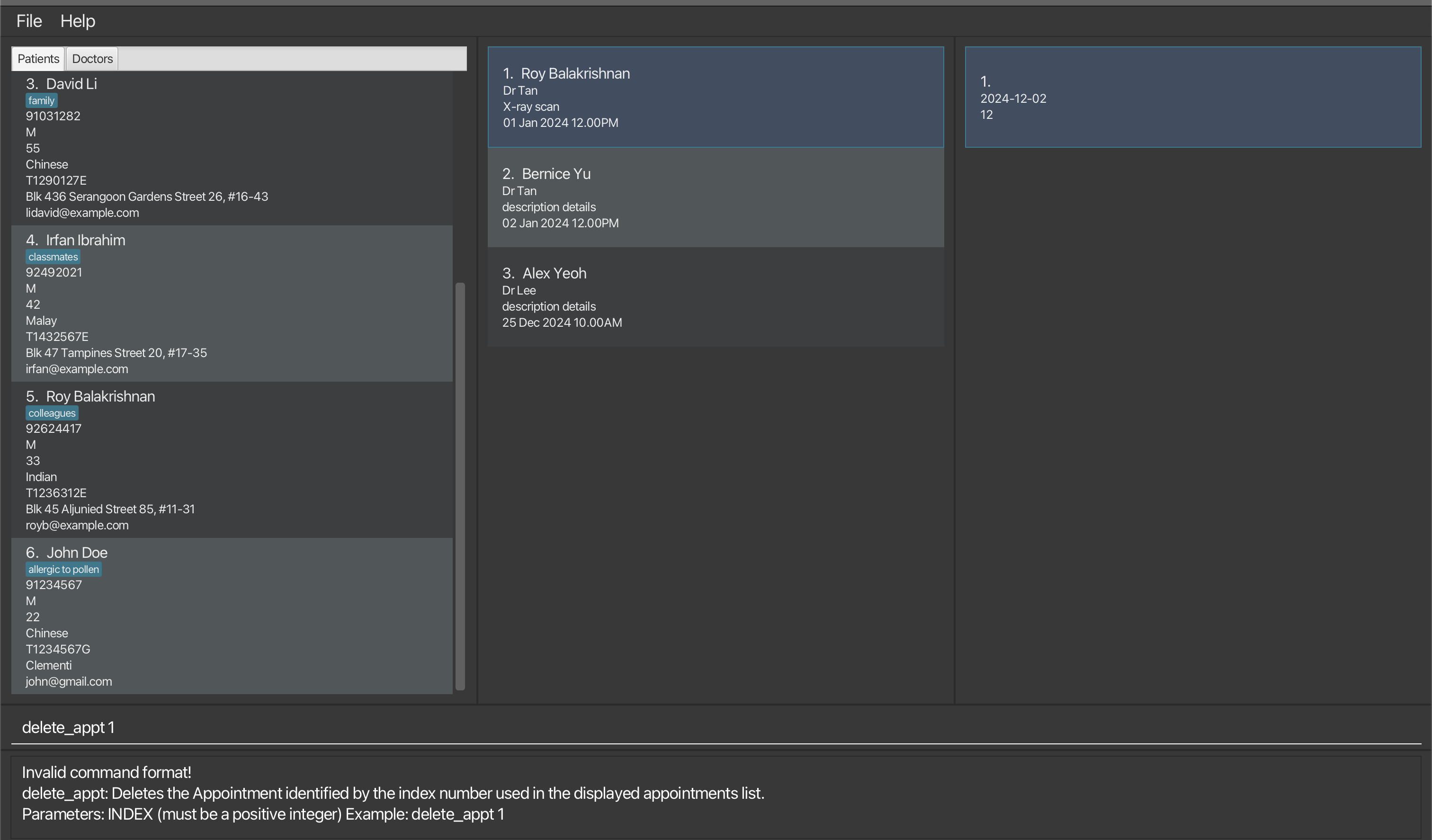Click the family tag on David Li

(42, 100)
